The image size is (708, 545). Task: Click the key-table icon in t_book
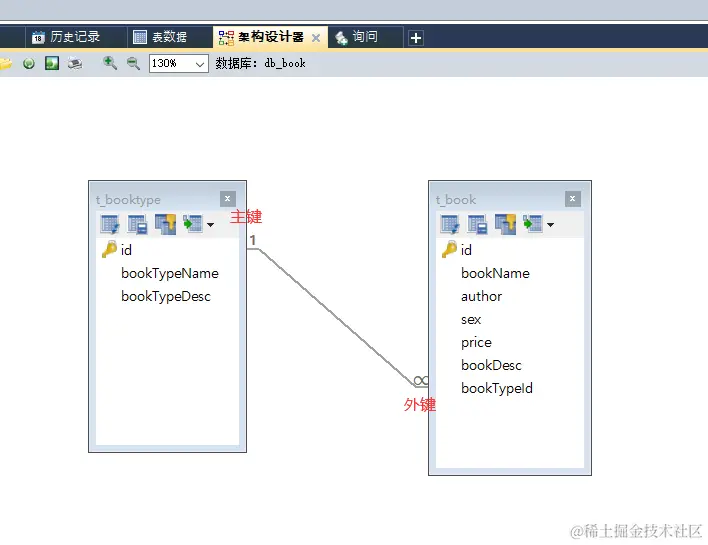click(505, 224)
